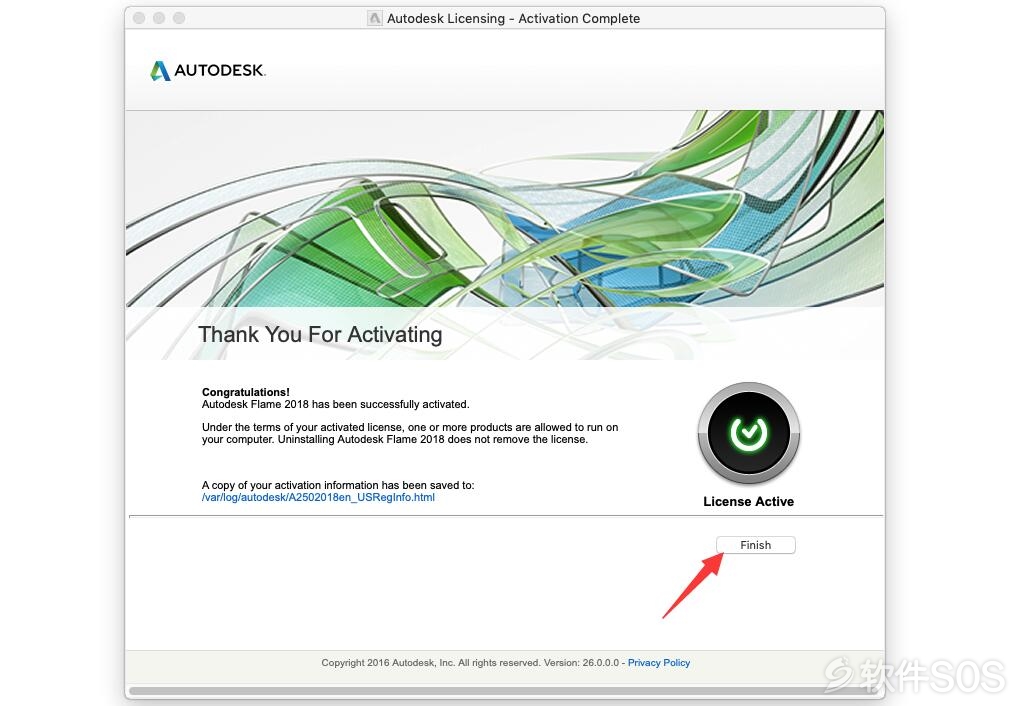
Task: Click the 'Thank You For Activating' heading
Action: coord(320,335)
